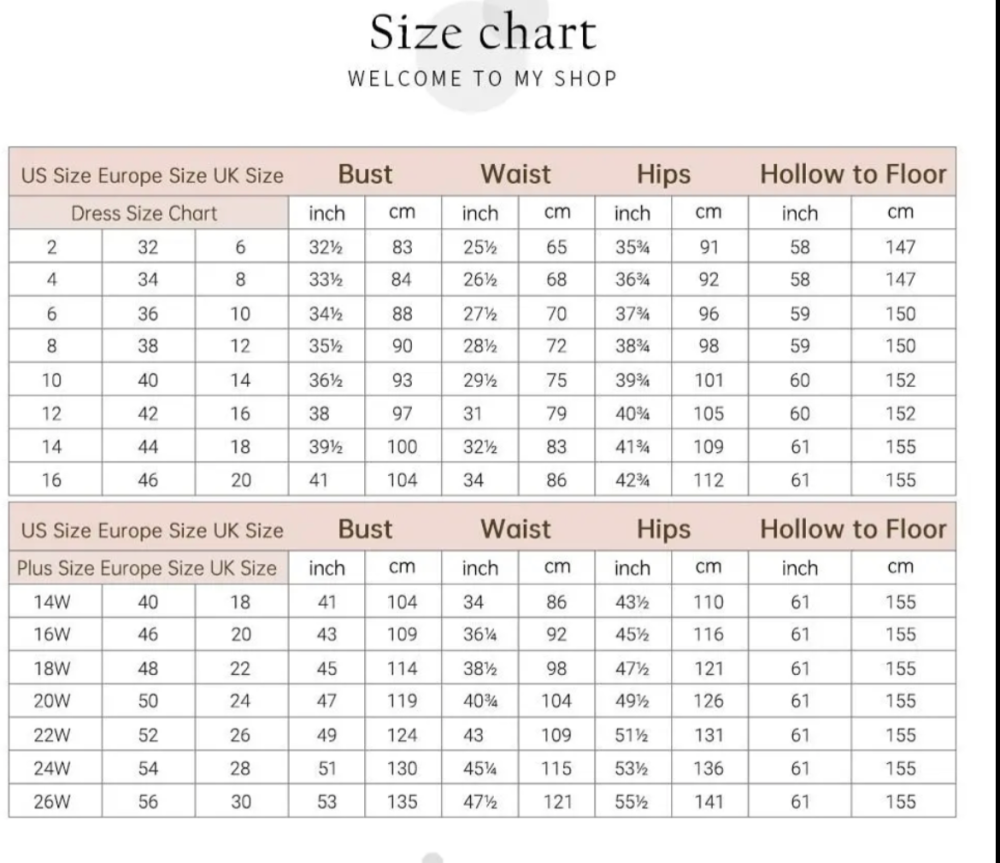Click the Hips header in the top table
1000x863 pixels.
coord(663,174)
